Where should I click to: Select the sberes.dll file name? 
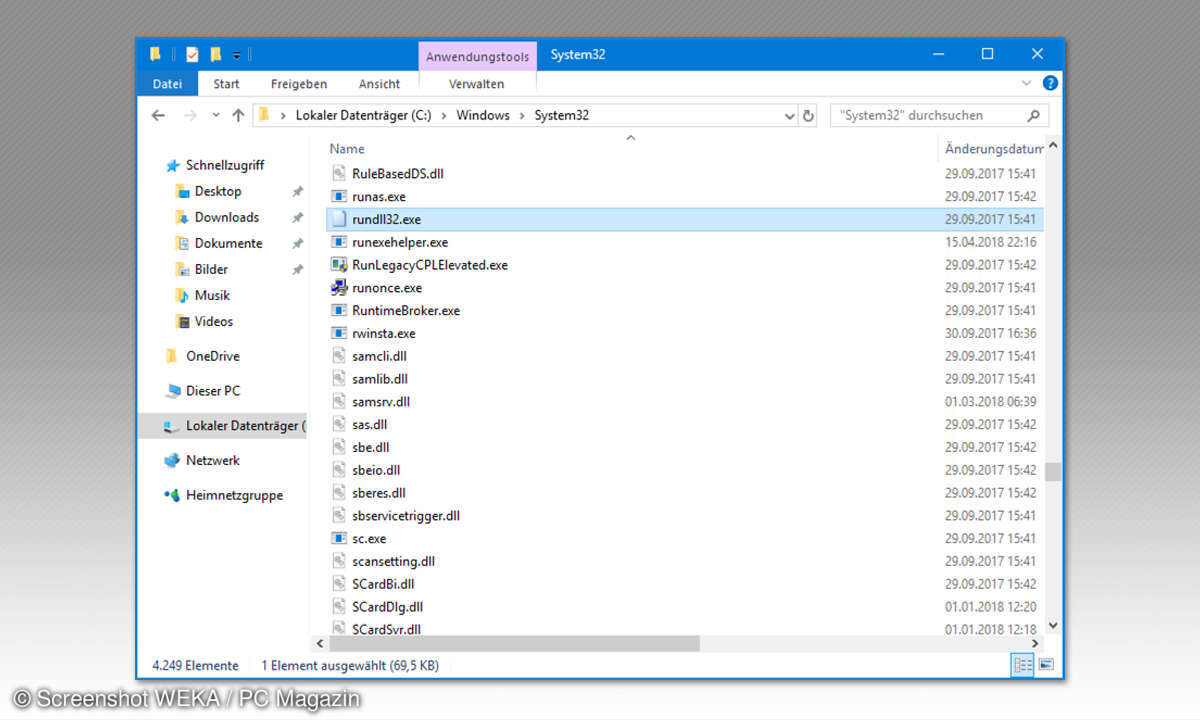(379, 493)
